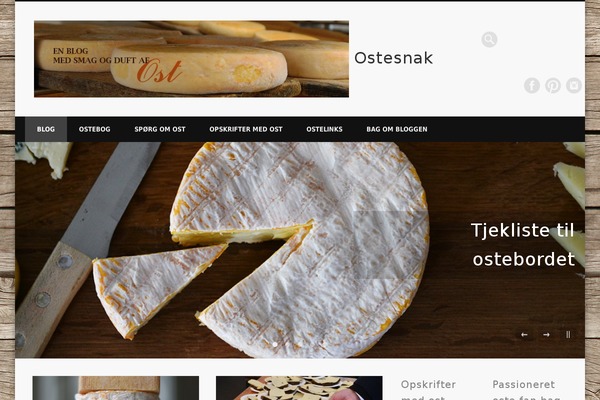600x400 pixels.
Task: Open Opskrifter med ost menu
Action: pyautogui.click(x=246, y=129)
